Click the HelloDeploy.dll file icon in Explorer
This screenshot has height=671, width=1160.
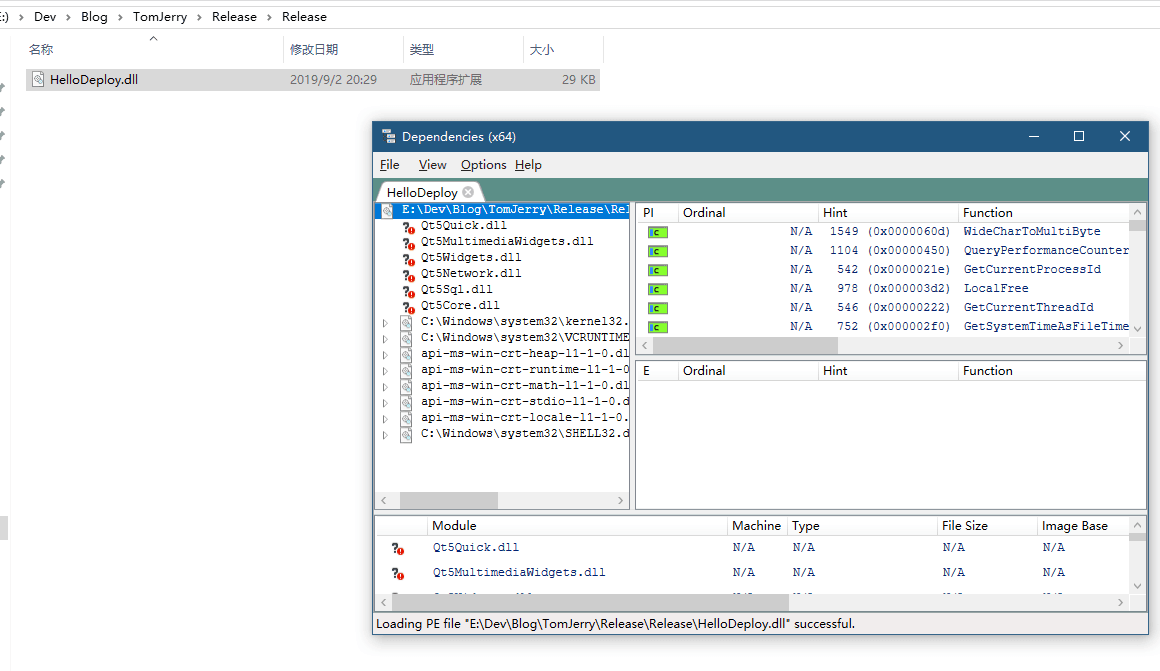(x=38, y=80)
